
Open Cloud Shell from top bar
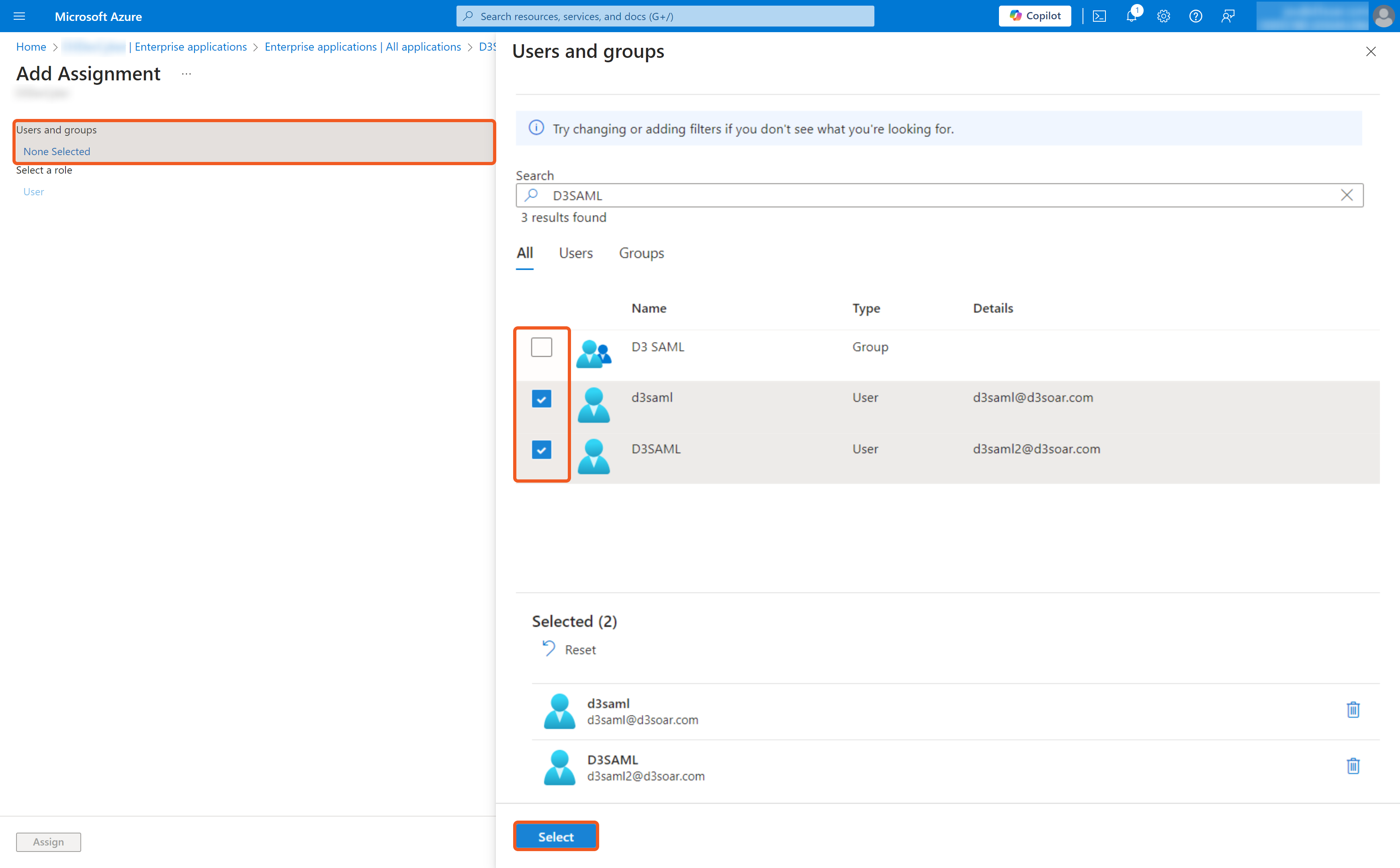click(1099, 16)
